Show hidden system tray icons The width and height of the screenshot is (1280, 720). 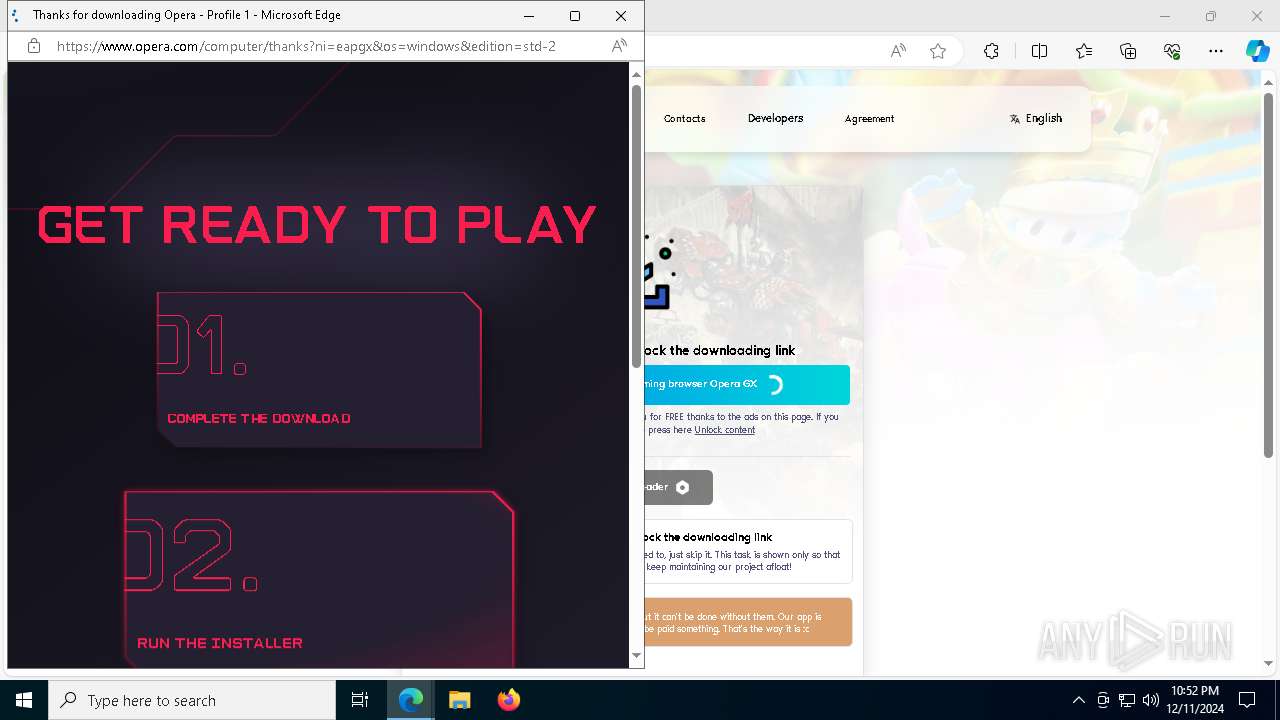pos(1078,700)
